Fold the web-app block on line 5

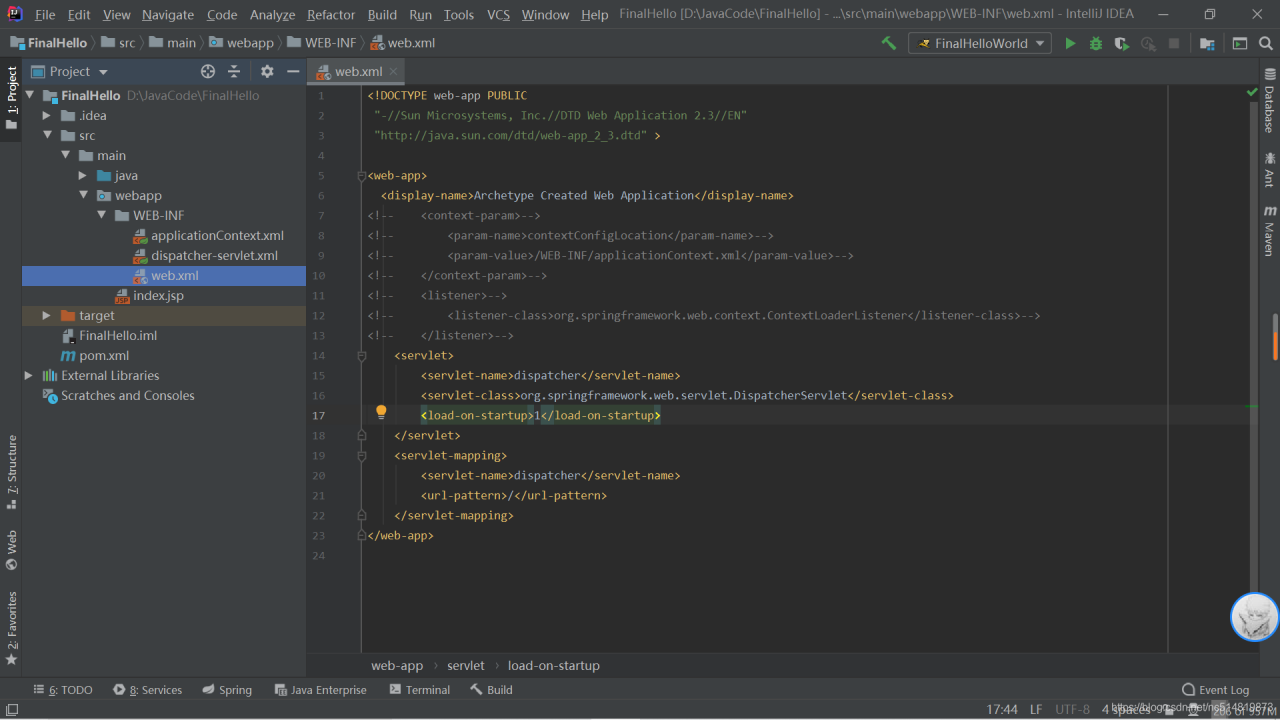coord(362,175)
